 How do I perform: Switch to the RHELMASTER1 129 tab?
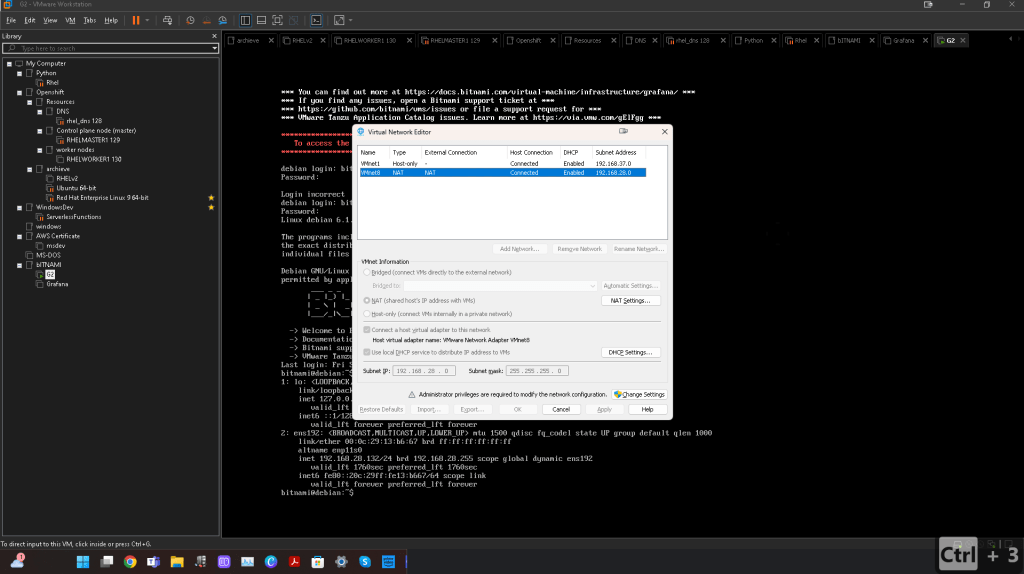pyautogui.click(x=455, y=40)
